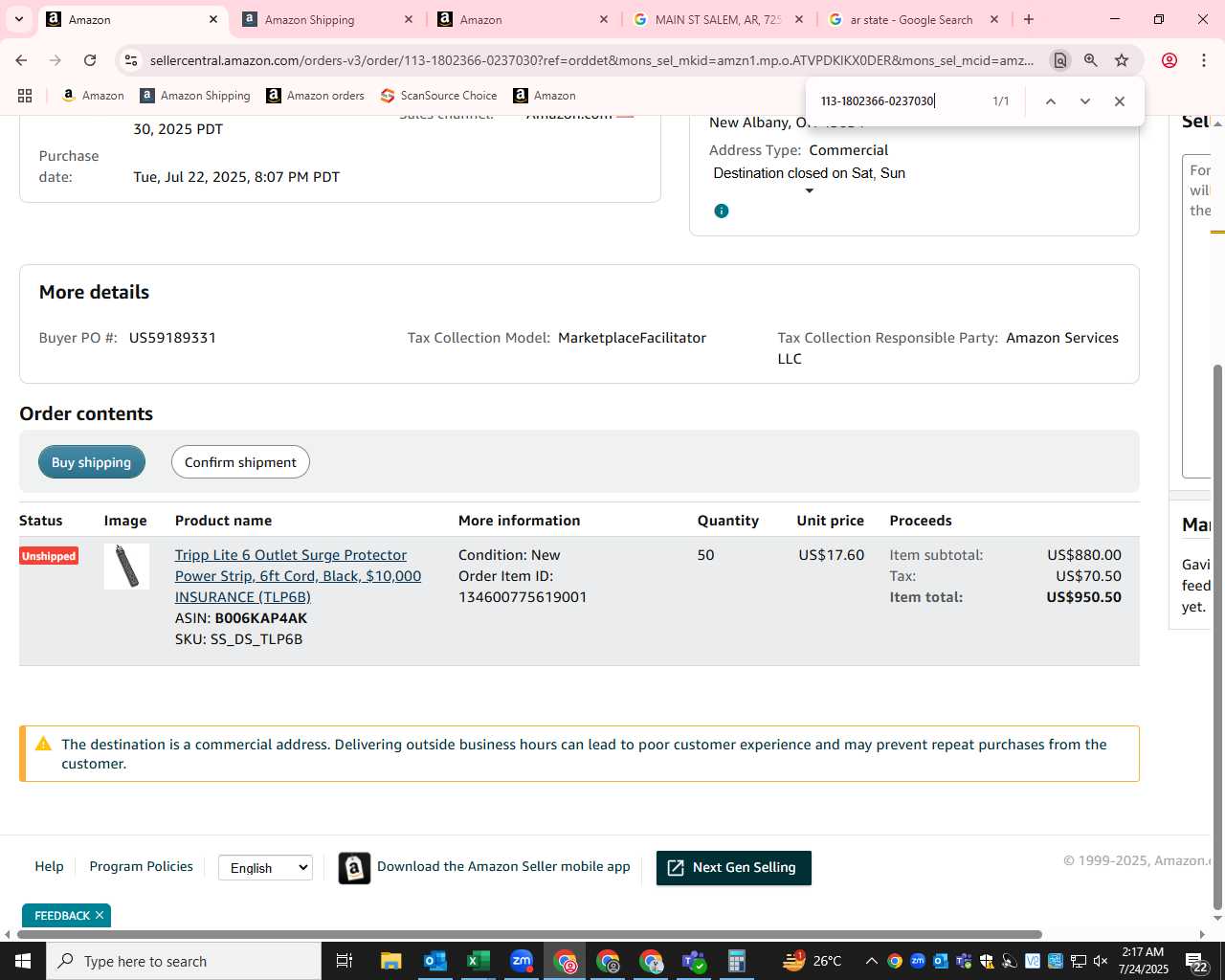
Task: Open the ScanSource Choice bookmark
Action: tap(439, 96)
